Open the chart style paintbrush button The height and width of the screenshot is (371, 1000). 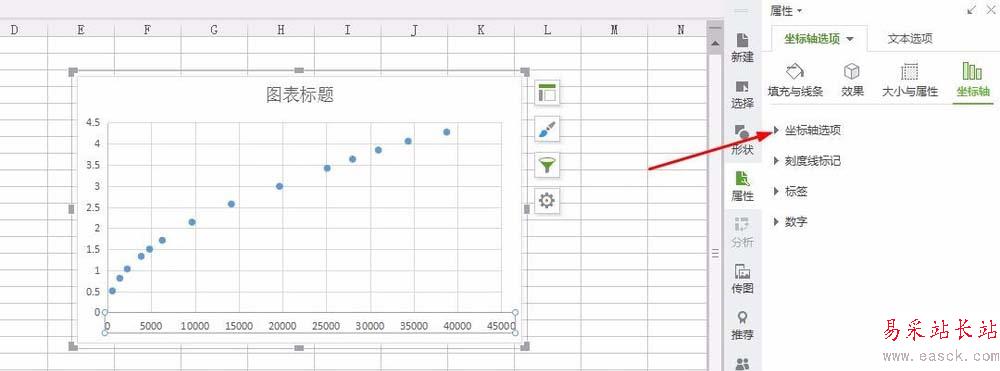coord(547,129)
